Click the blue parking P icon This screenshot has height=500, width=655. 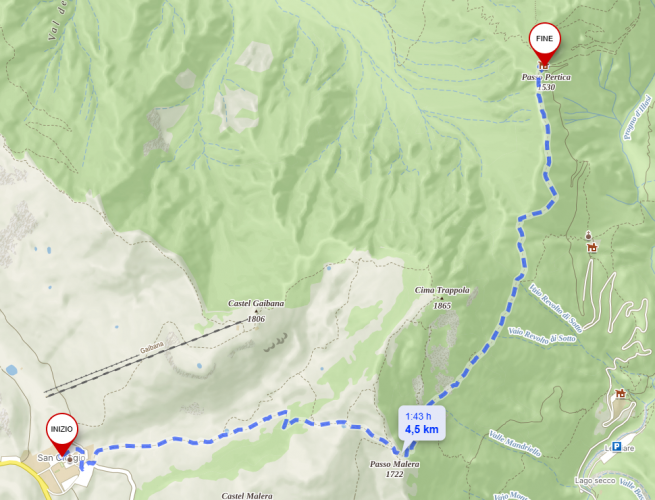click(x=617, y=447)
